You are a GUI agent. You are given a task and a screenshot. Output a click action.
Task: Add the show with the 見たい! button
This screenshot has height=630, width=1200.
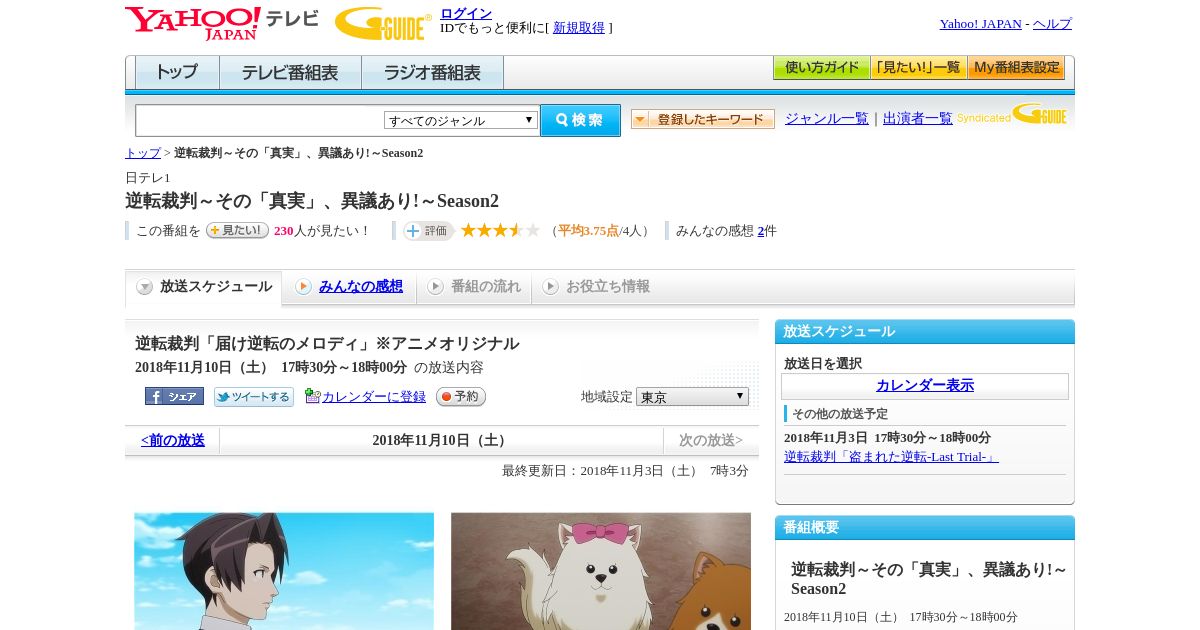[x=237, y=230]
